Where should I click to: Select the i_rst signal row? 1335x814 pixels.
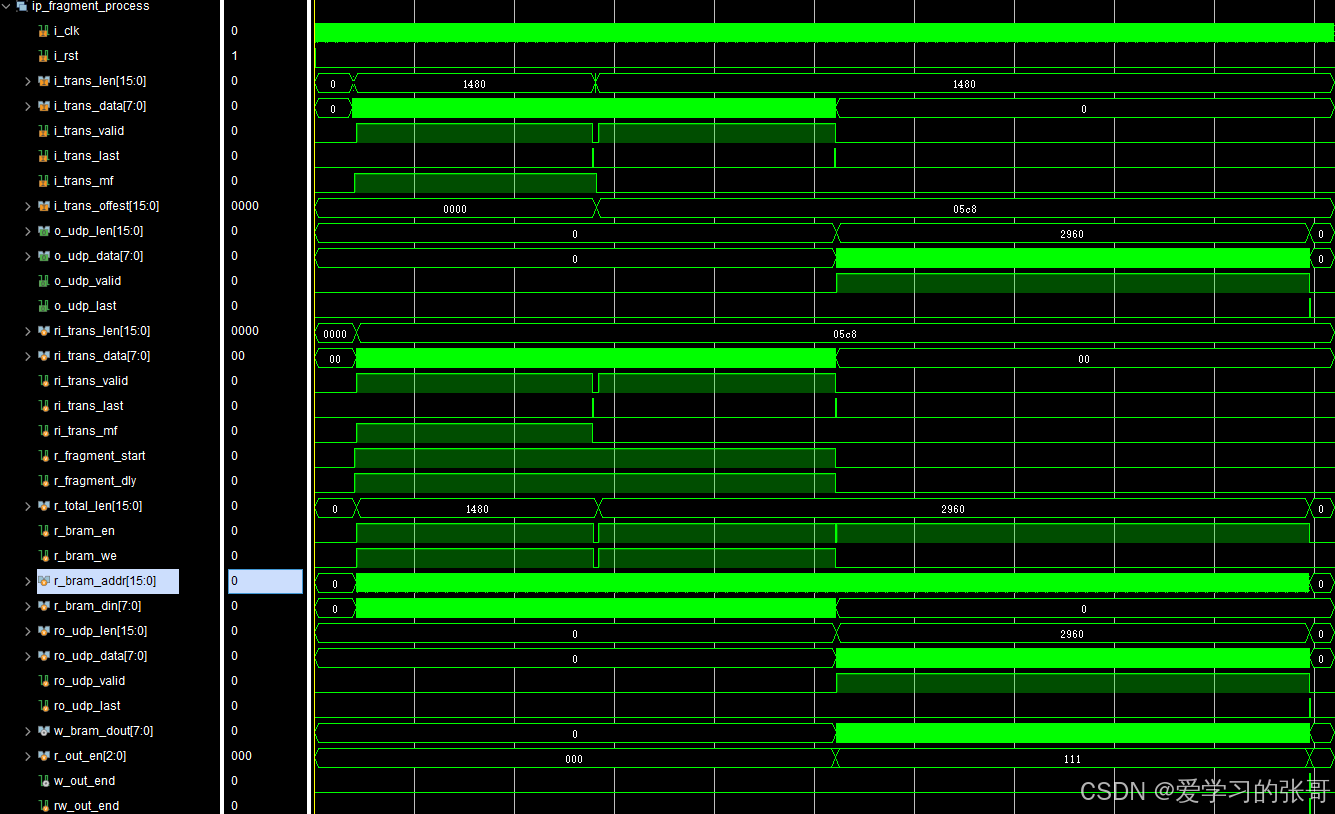(x=66, y=56)
